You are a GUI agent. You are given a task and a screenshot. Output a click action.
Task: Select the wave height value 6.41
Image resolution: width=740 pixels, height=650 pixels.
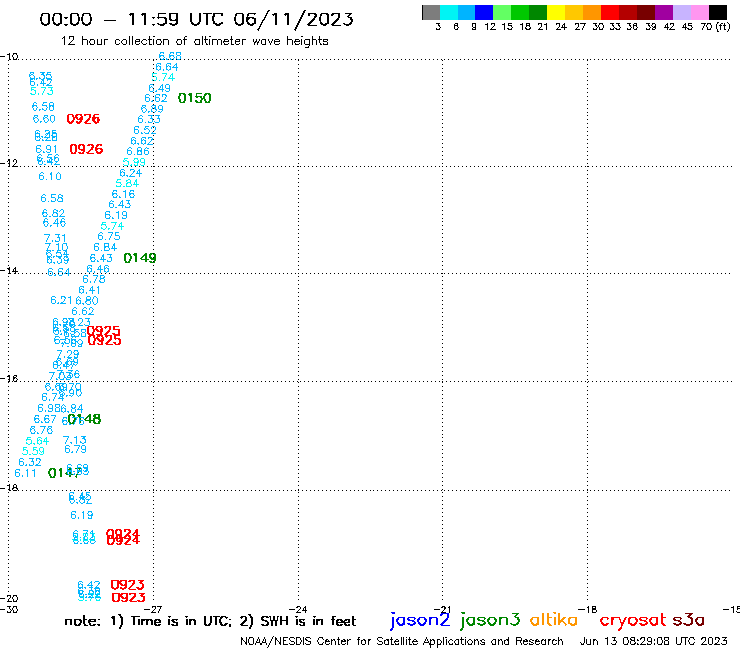pos(89,290)
